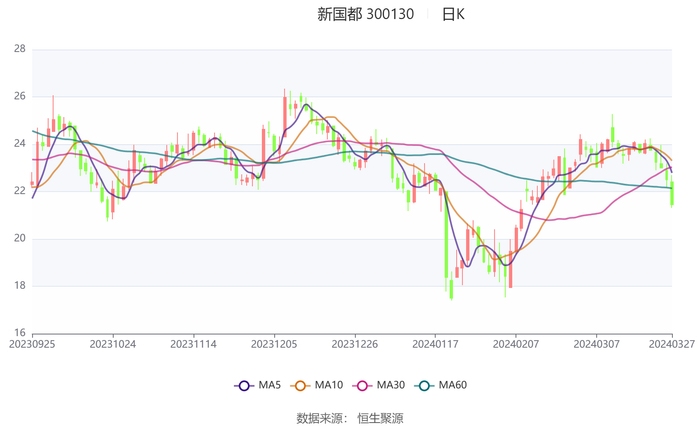Select the 20231114 x-axis date
700x426 pixels.
pos(193,344)
